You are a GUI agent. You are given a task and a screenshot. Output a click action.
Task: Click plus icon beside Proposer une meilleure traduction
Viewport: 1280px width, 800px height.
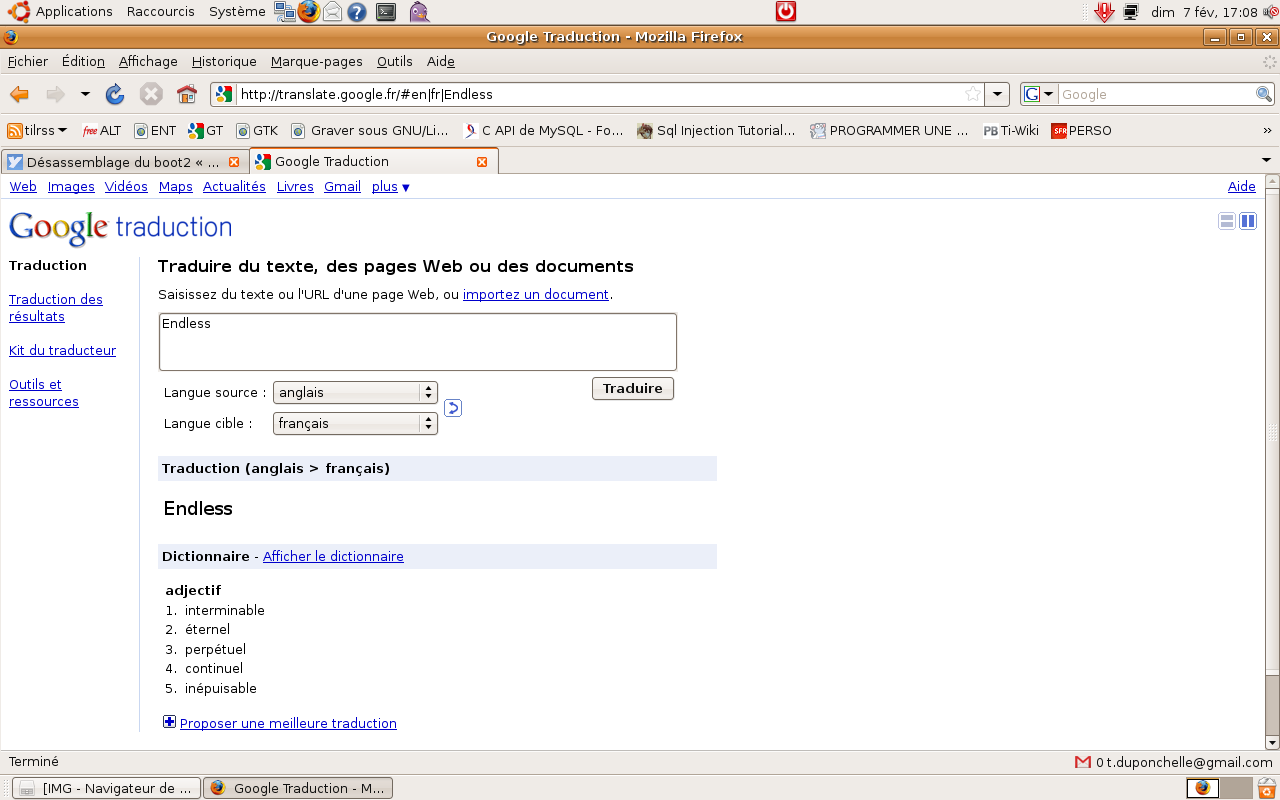[x=170, y=722]
